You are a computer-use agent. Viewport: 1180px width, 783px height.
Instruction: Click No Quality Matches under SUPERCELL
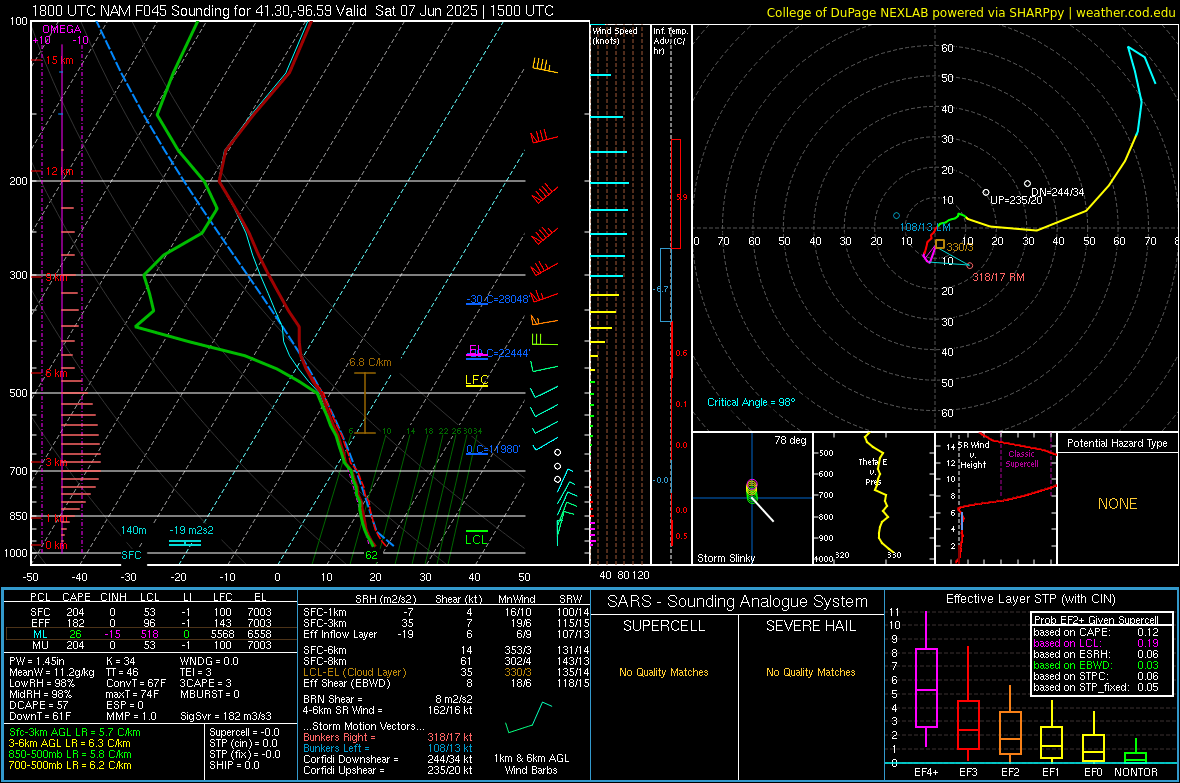[664, 672]
